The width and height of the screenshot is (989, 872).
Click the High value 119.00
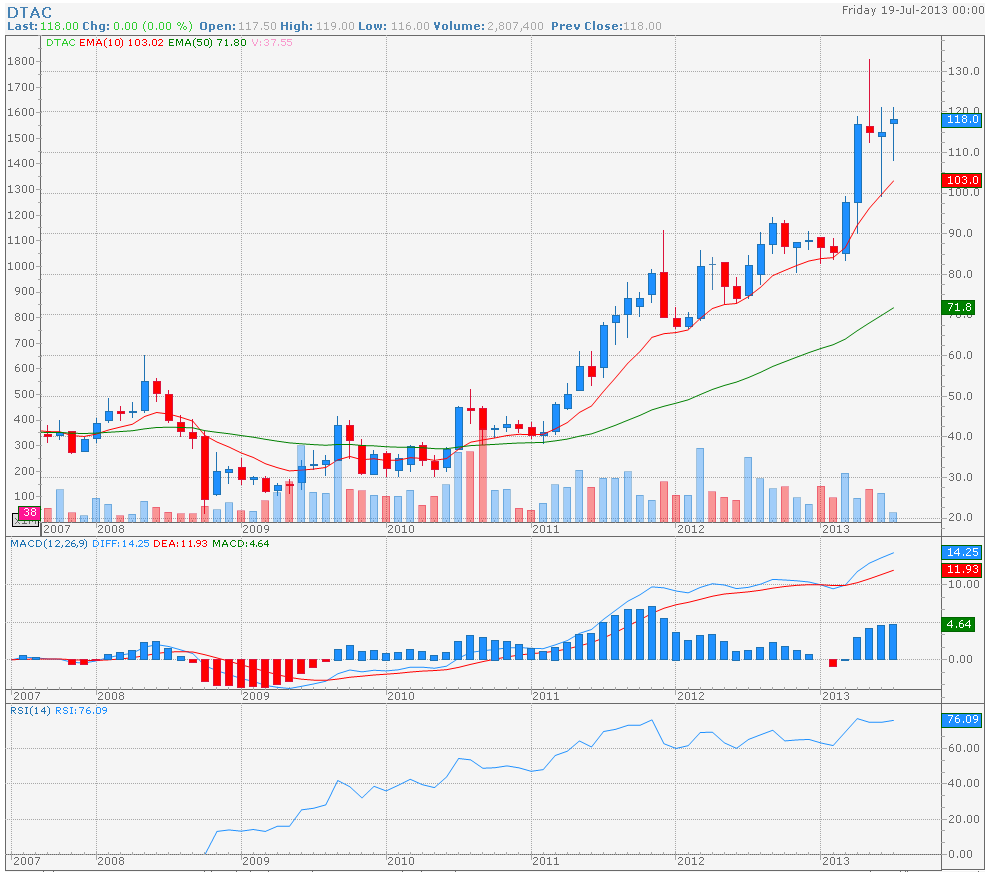336,26
